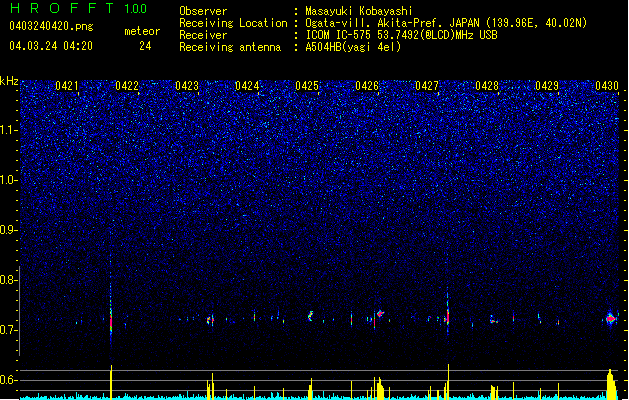Click the Receiving Location label
The image size is (629, 400).
click(233, 23)
